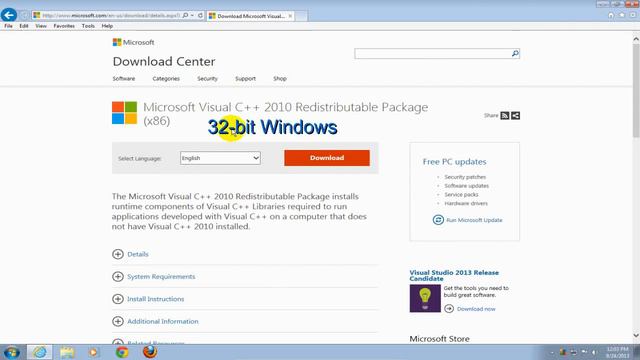Viewport: 640px width, 360px height.
Task: Open the address bar dropdown arrow
Action: pyautogui.click(x=192, y=16)
